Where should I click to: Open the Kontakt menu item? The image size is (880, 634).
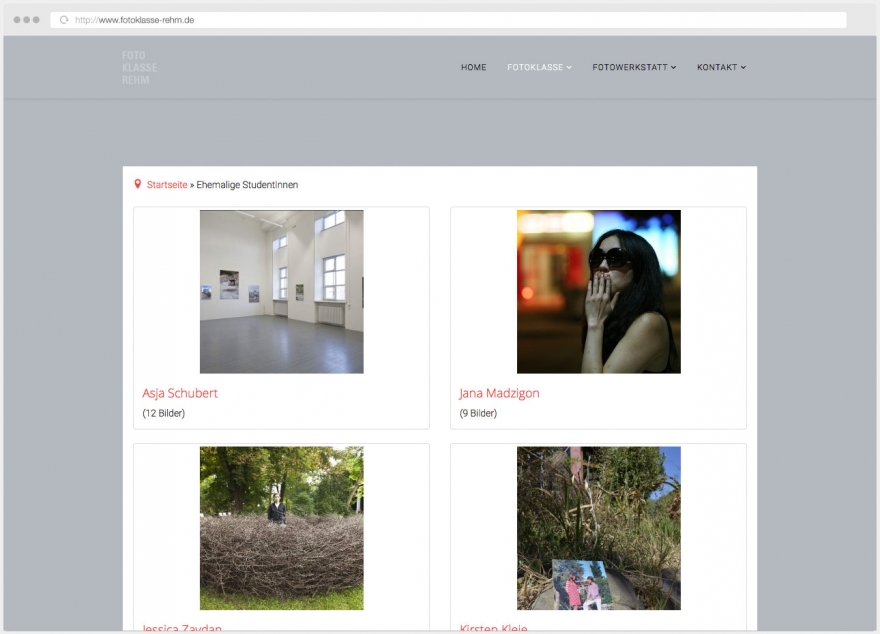point(717,67)
